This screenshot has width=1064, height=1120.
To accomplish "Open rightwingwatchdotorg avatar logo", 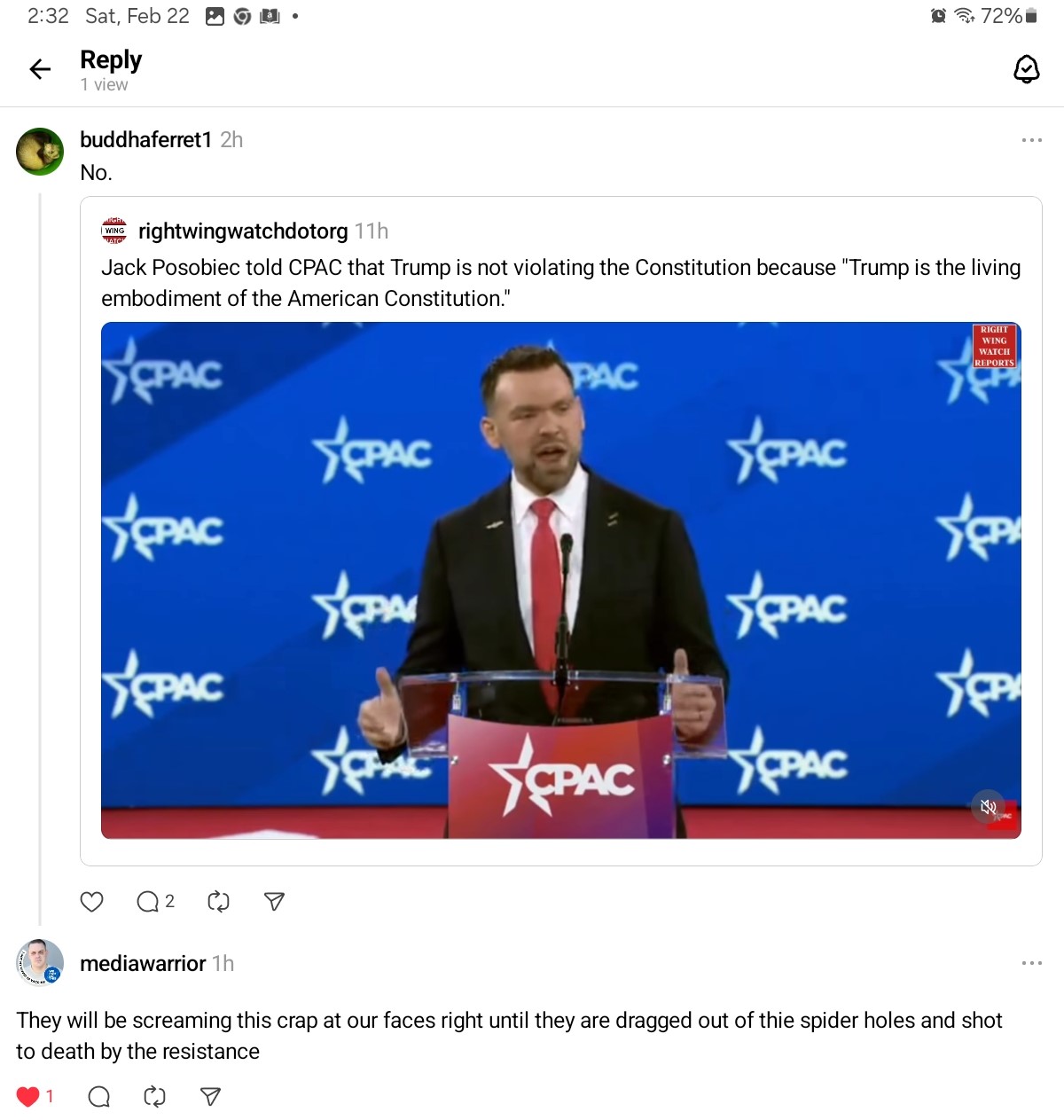I will (114, 231).
